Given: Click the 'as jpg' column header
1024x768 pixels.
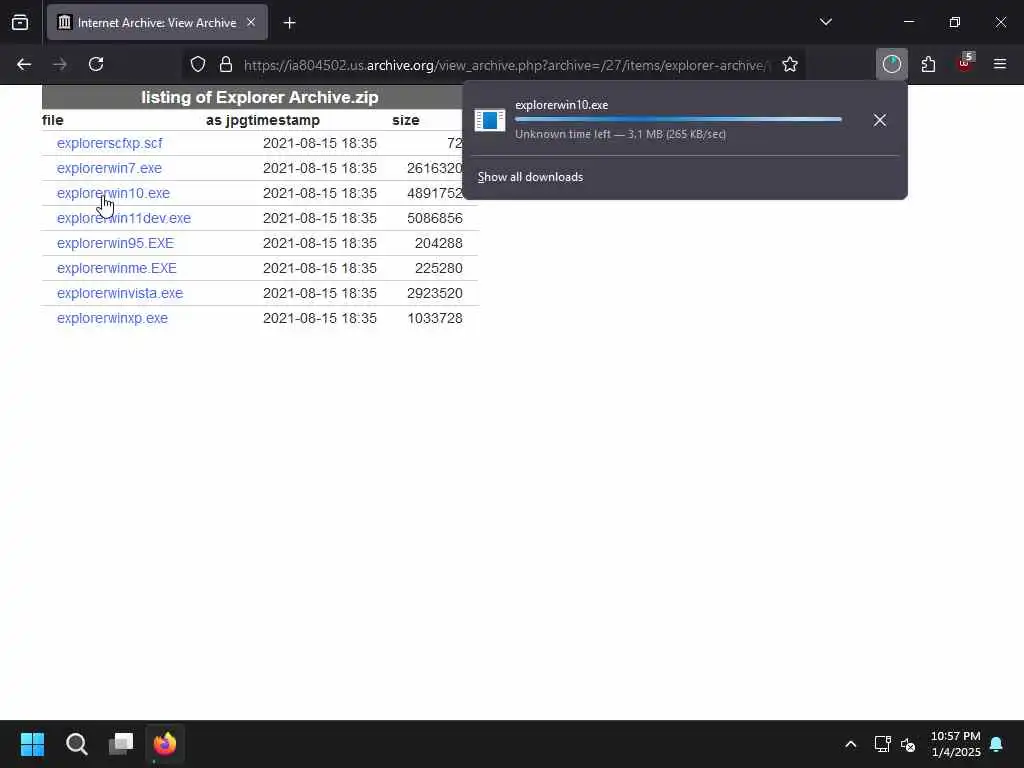Looking at the screenshot, I should click(223, 120).
